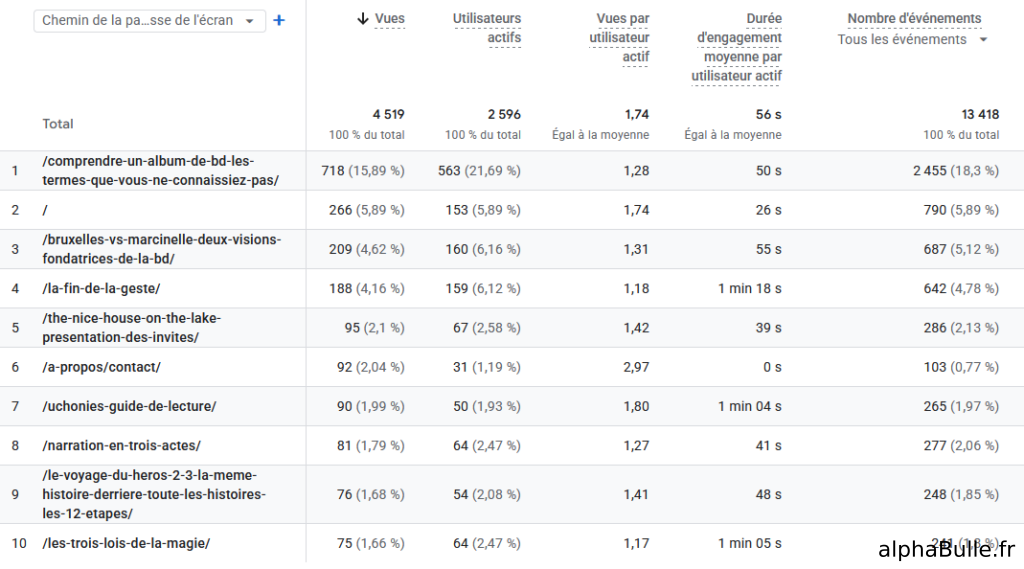This screenshot has height=569, width=1024.
Task: Click engagement cell 1 min 04 s
Action: coord(750,406)
